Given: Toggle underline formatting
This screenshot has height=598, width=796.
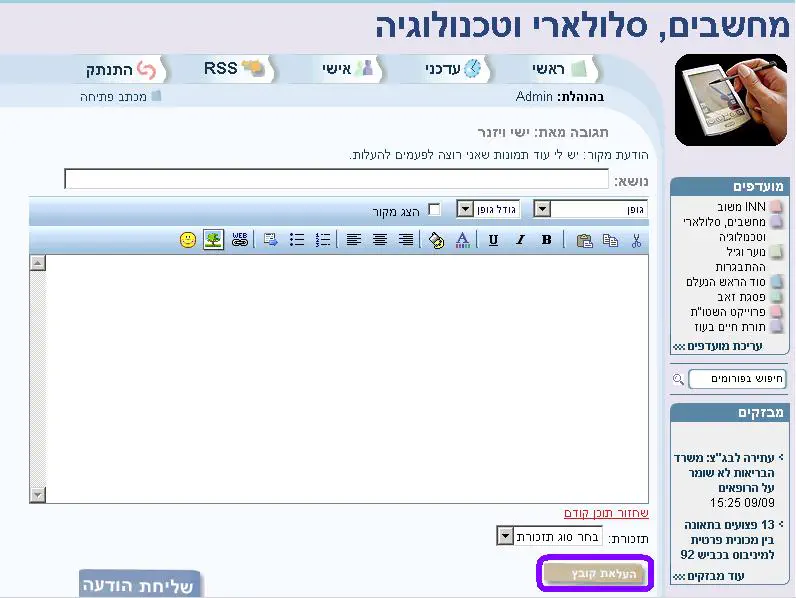Looking at the screenshot, I should pos(493,240).
